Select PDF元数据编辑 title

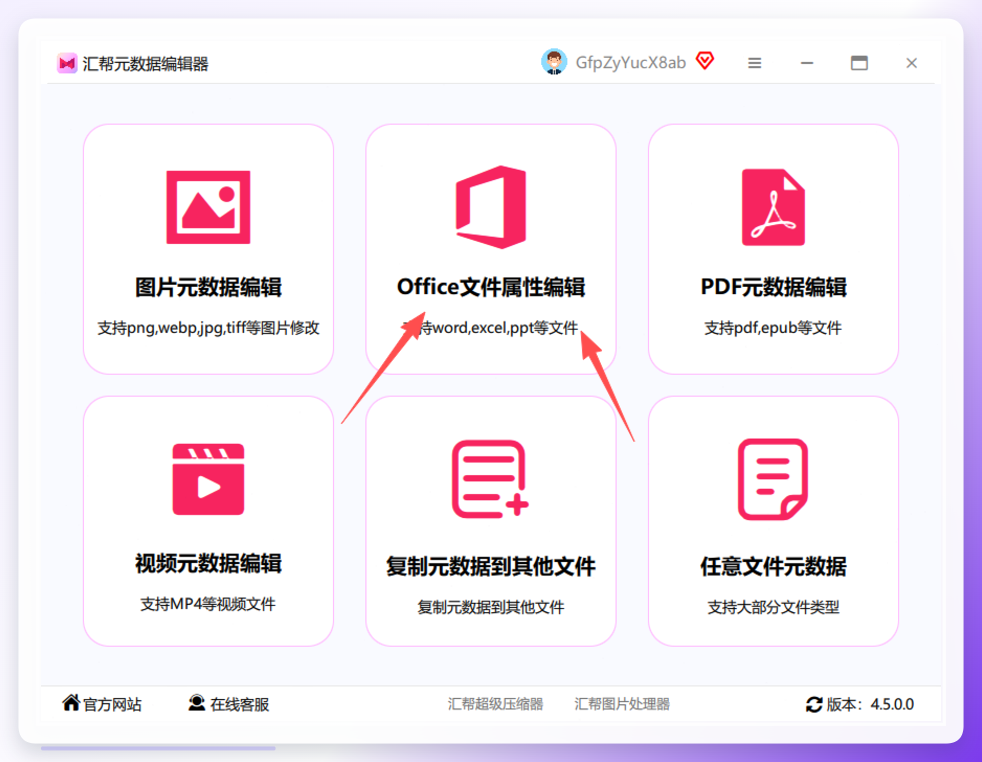[773, 287]
